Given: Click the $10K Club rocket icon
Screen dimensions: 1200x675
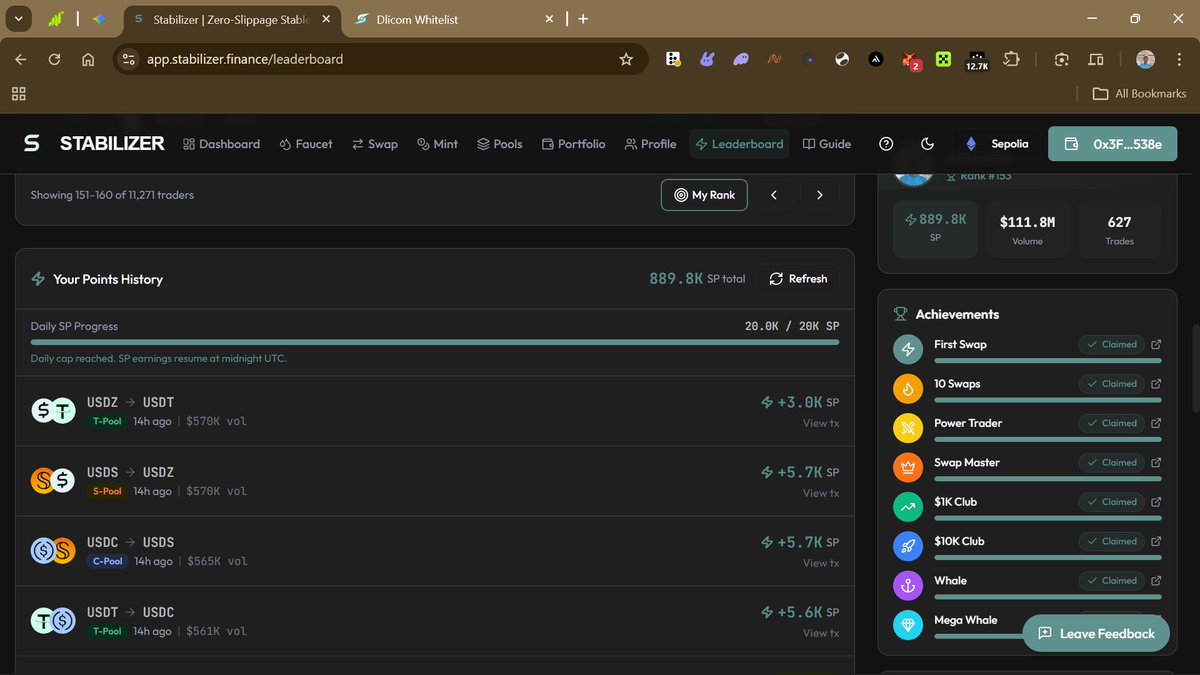Looking at the screenshot, I should (x=908, y=546).
